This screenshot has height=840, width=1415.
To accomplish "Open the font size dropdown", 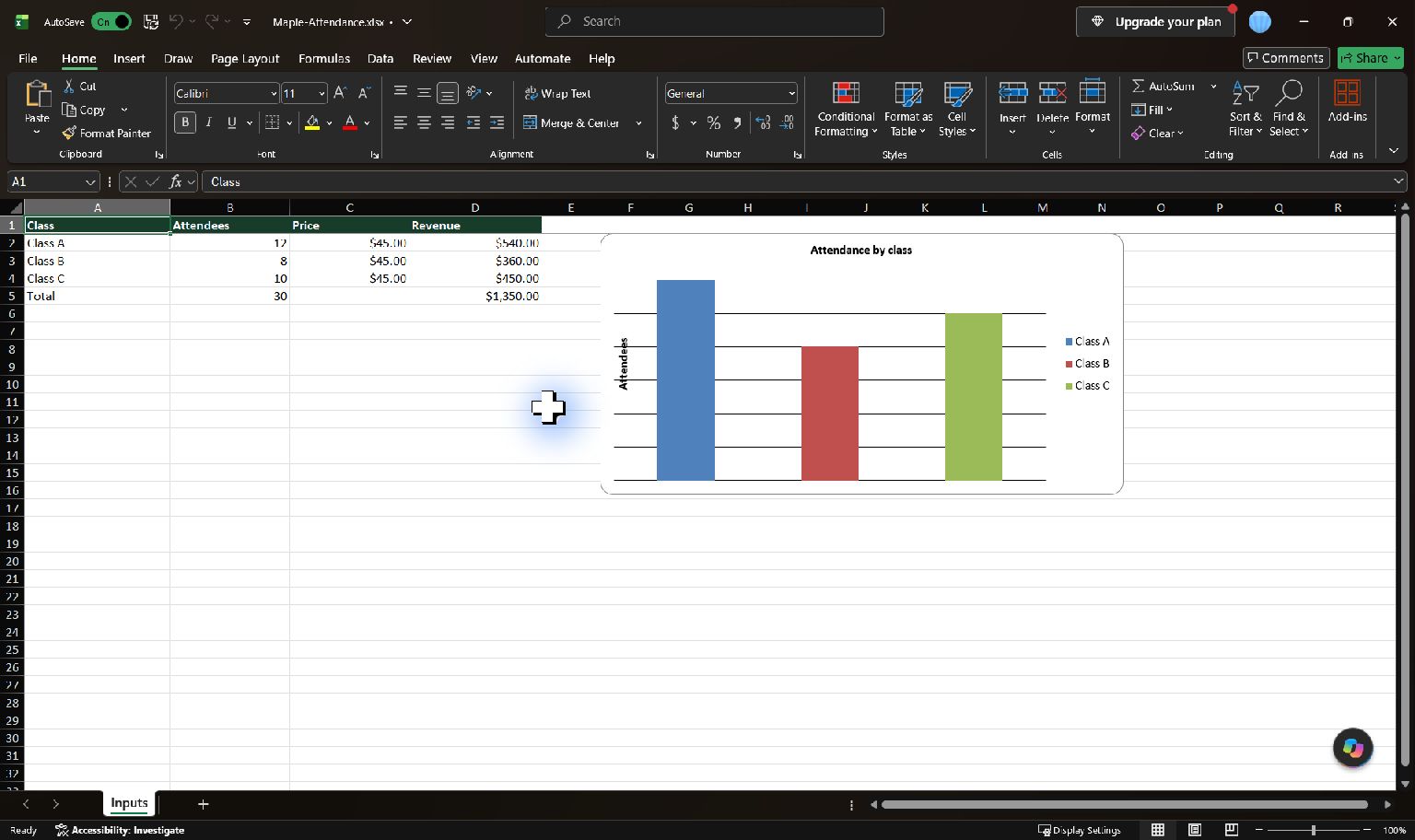I will 321,93.
